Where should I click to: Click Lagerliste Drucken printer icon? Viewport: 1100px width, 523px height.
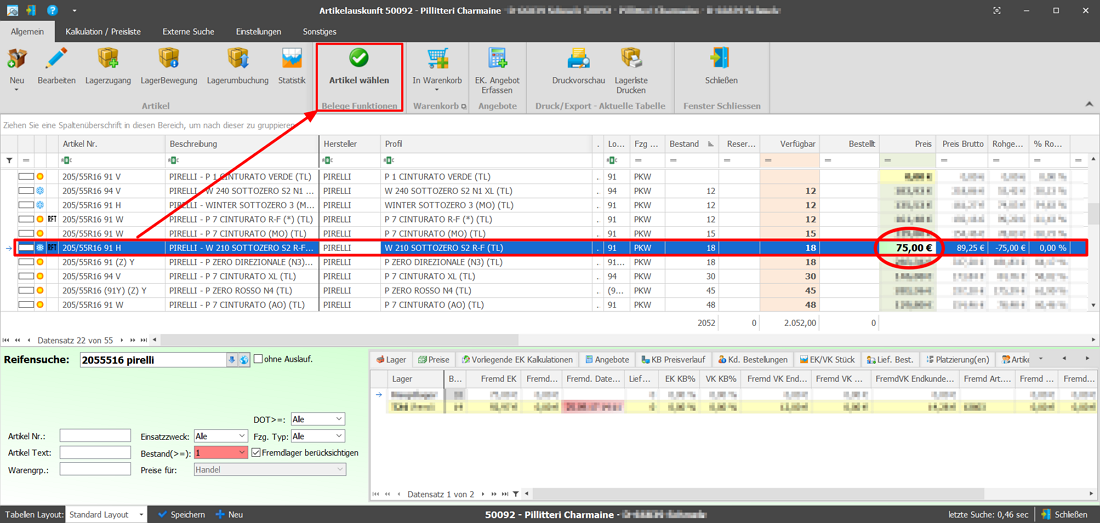tap(630, 59)
